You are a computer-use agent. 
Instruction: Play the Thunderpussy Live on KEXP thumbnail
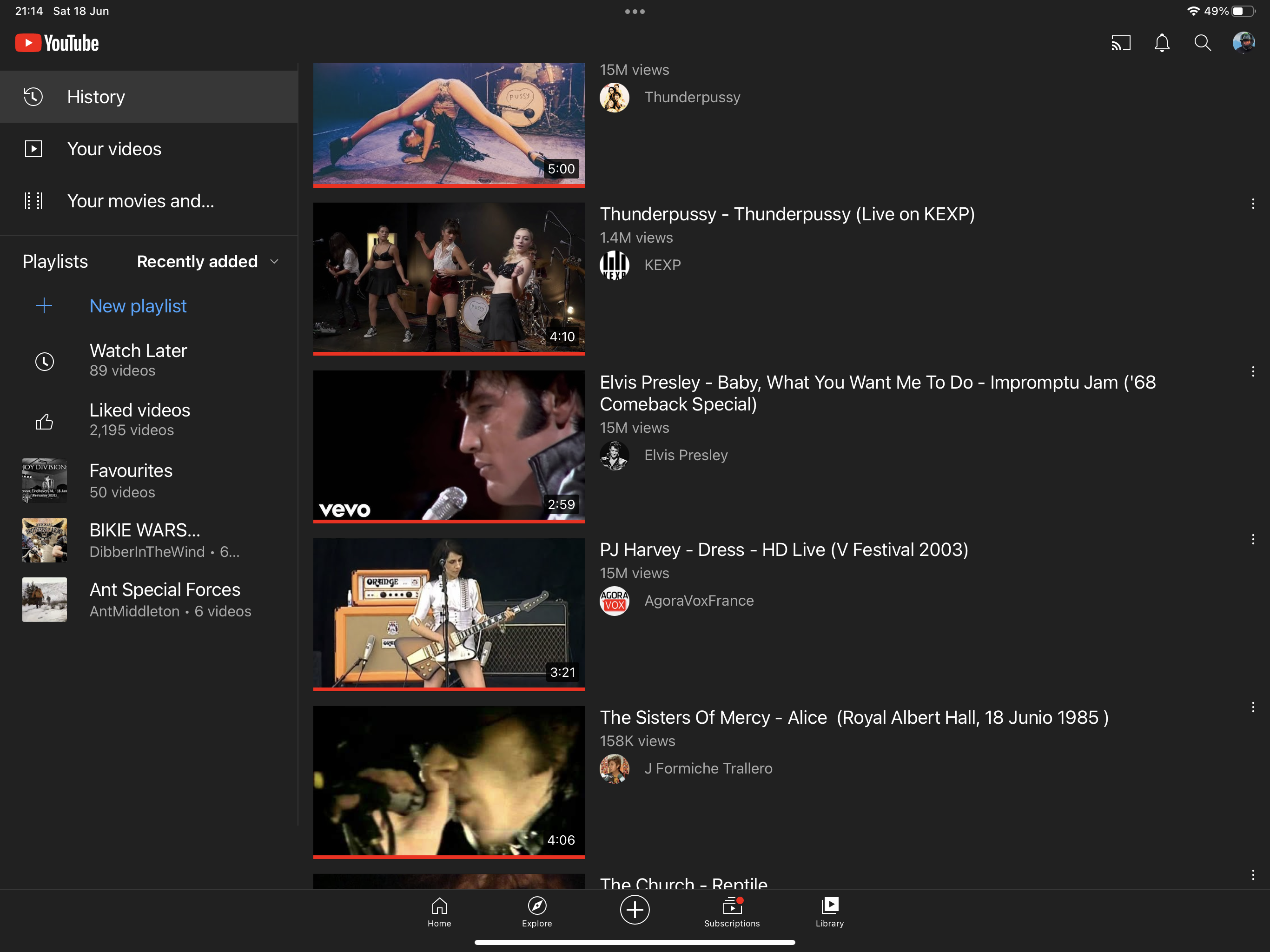tap(449, 277)
